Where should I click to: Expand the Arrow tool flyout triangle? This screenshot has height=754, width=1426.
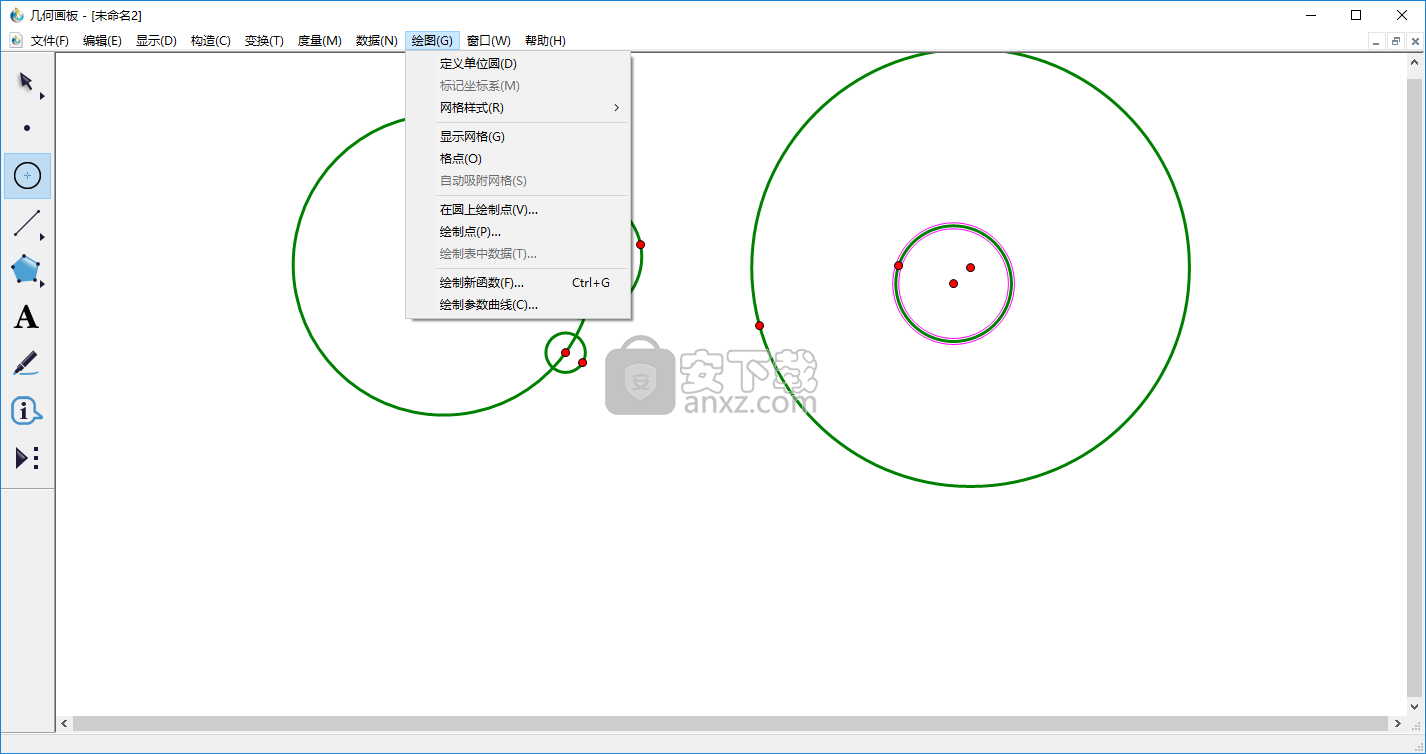click(x=42, y=97)
